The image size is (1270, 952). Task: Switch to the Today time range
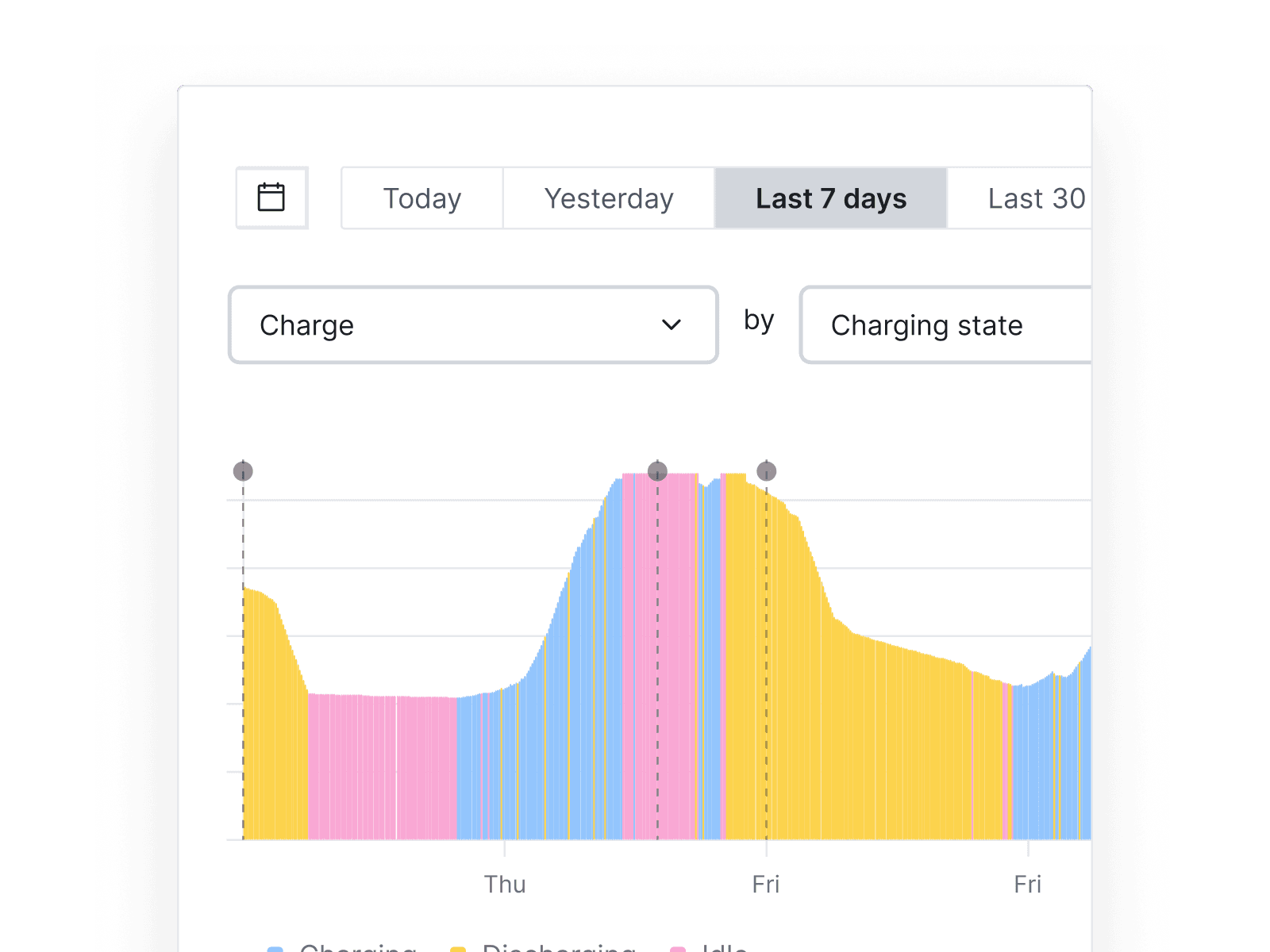[x=421, y=198]
